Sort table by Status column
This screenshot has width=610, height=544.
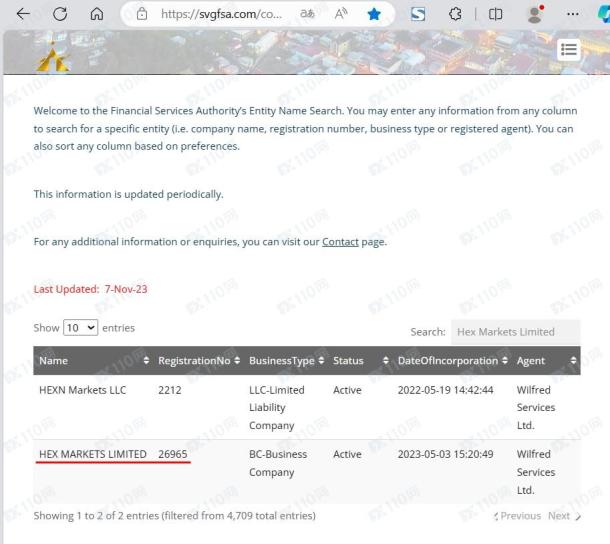click(360, 361)
